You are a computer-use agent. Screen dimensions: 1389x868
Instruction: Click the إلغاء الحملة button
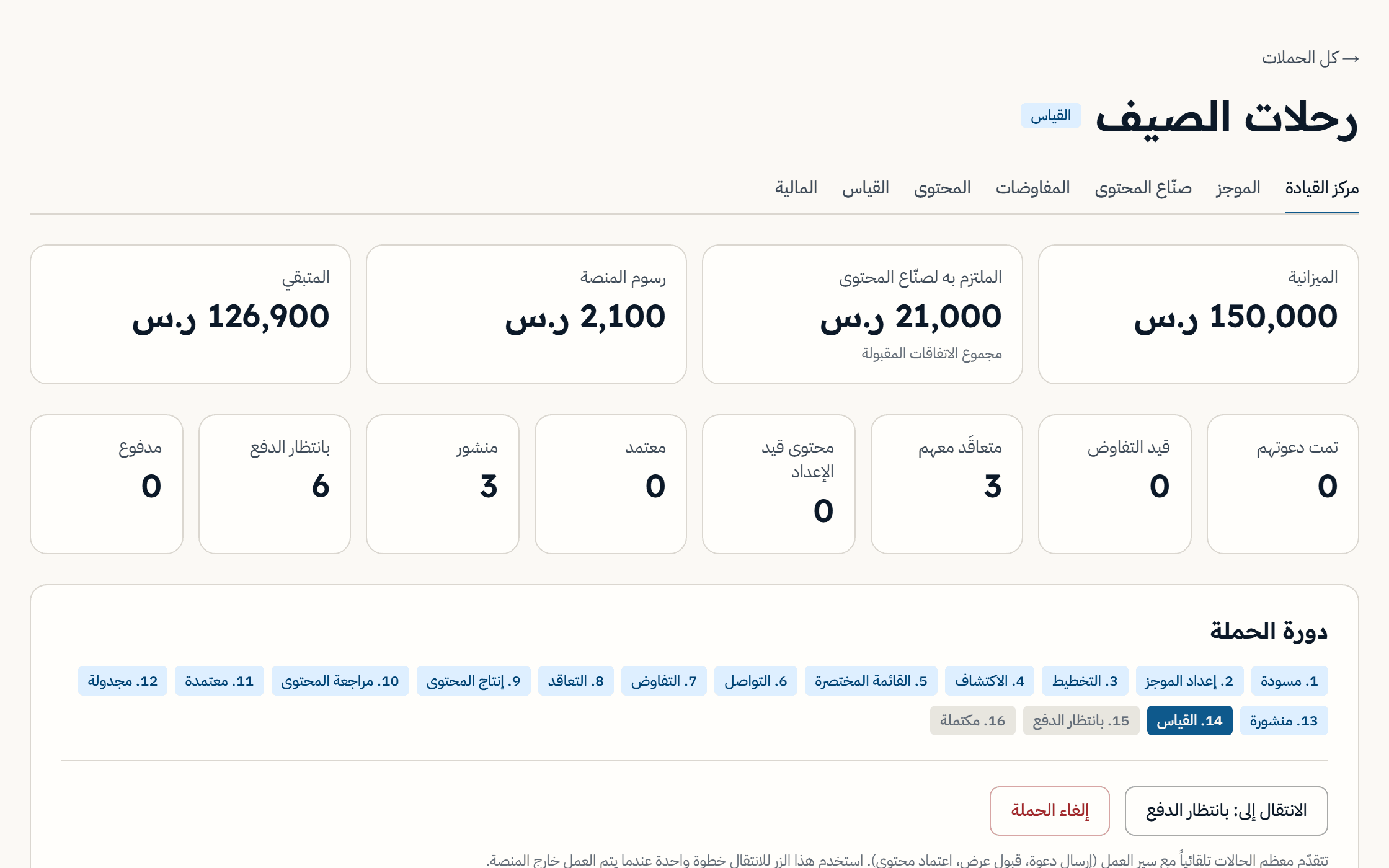coord(1049,811)
